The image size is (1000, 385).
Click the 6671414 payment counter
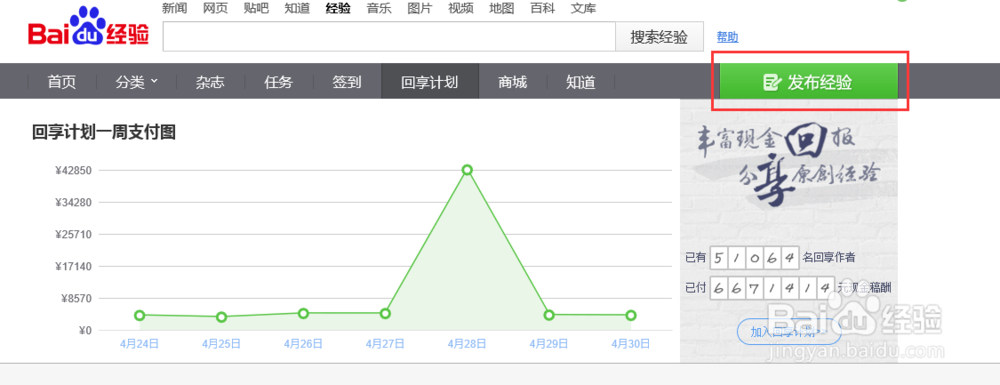(772, 288)
